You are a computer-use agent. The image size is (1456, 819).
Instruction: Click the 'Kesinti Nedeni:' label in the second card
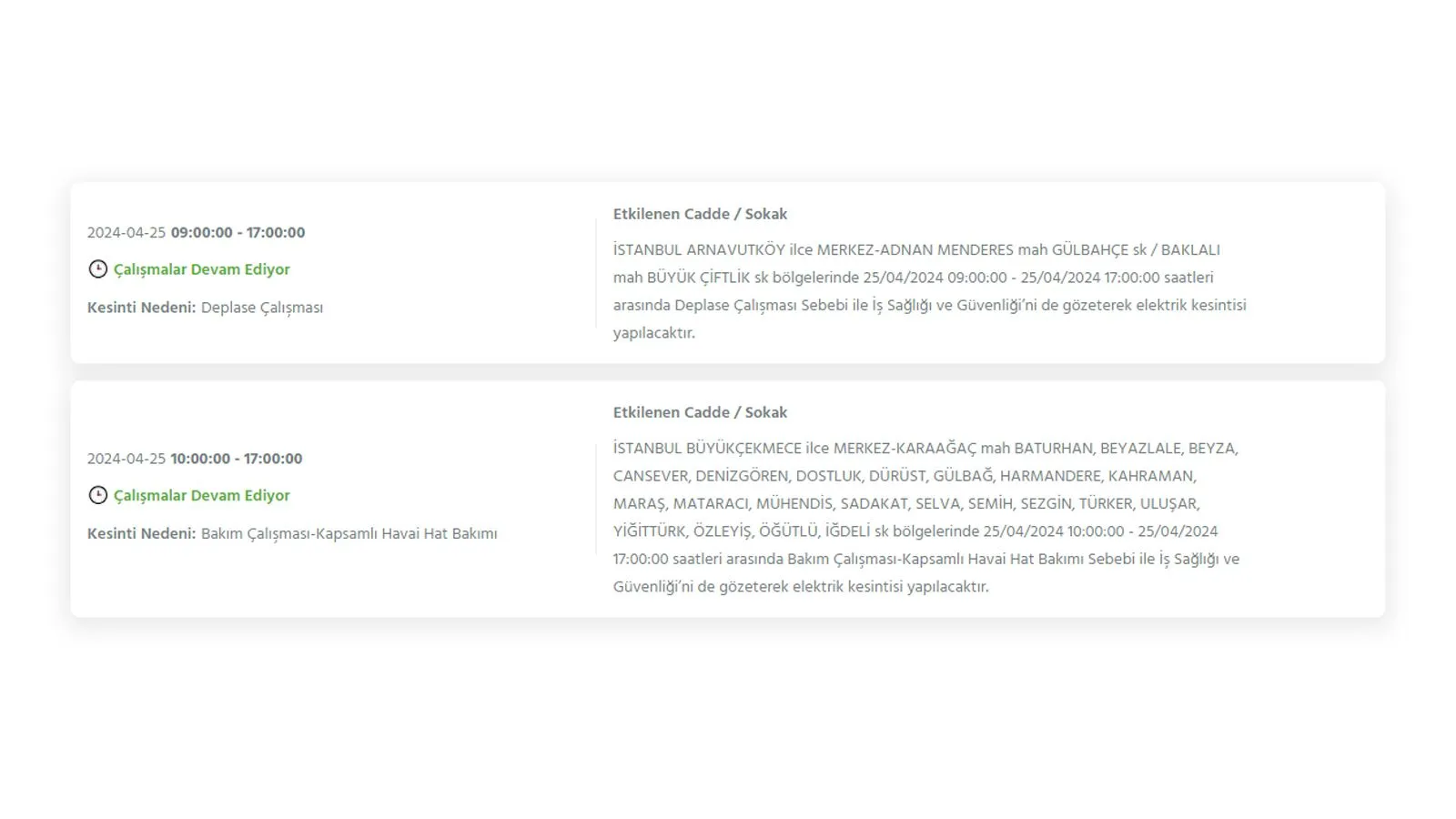pos(141,533)
